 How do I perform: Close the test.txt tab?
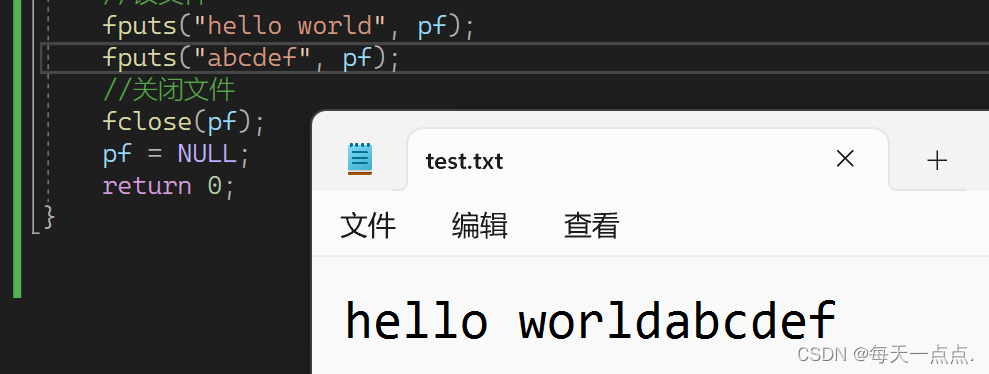(845, 159)
